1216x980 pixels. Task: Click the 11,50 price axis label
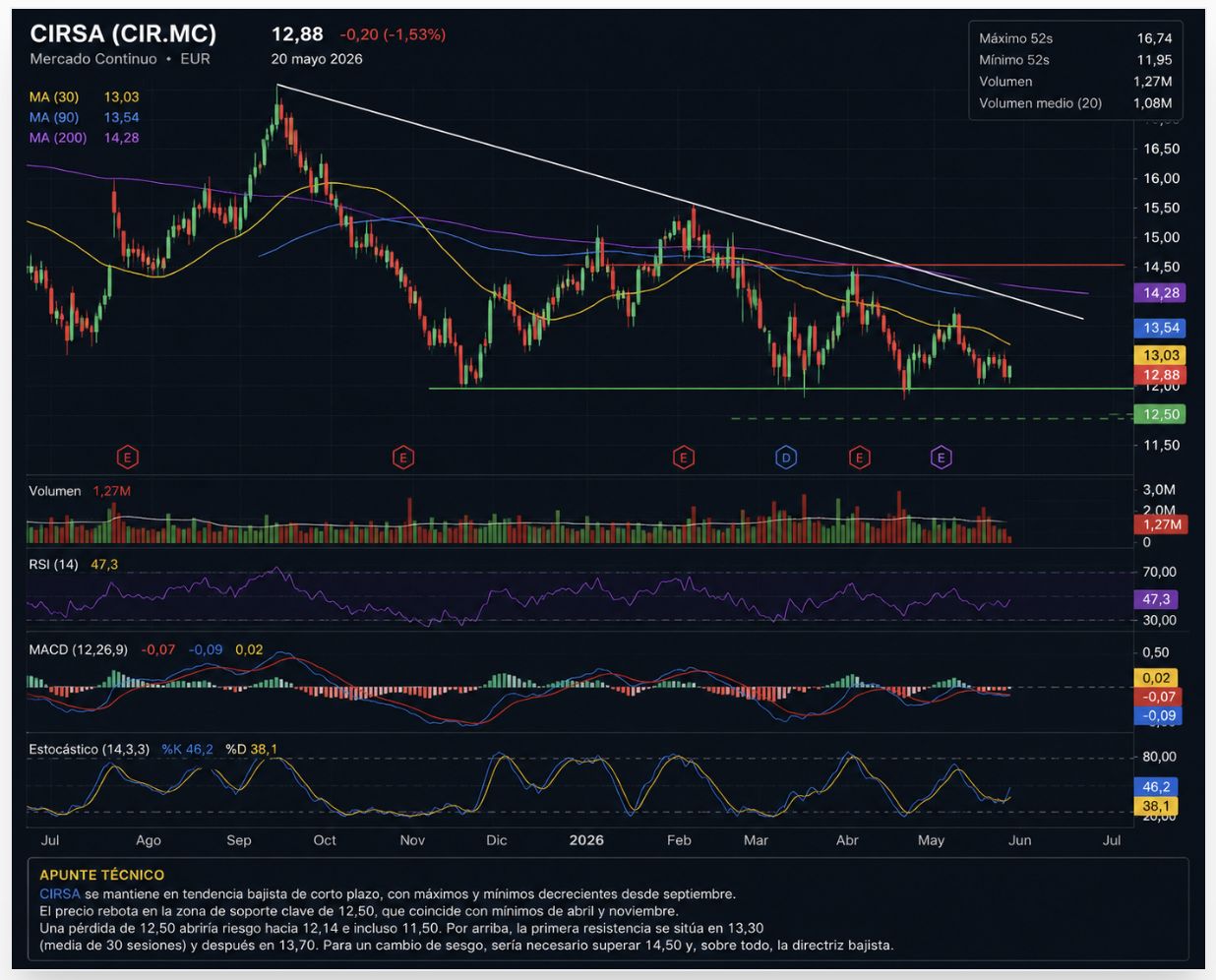[x=1161, y=446]
